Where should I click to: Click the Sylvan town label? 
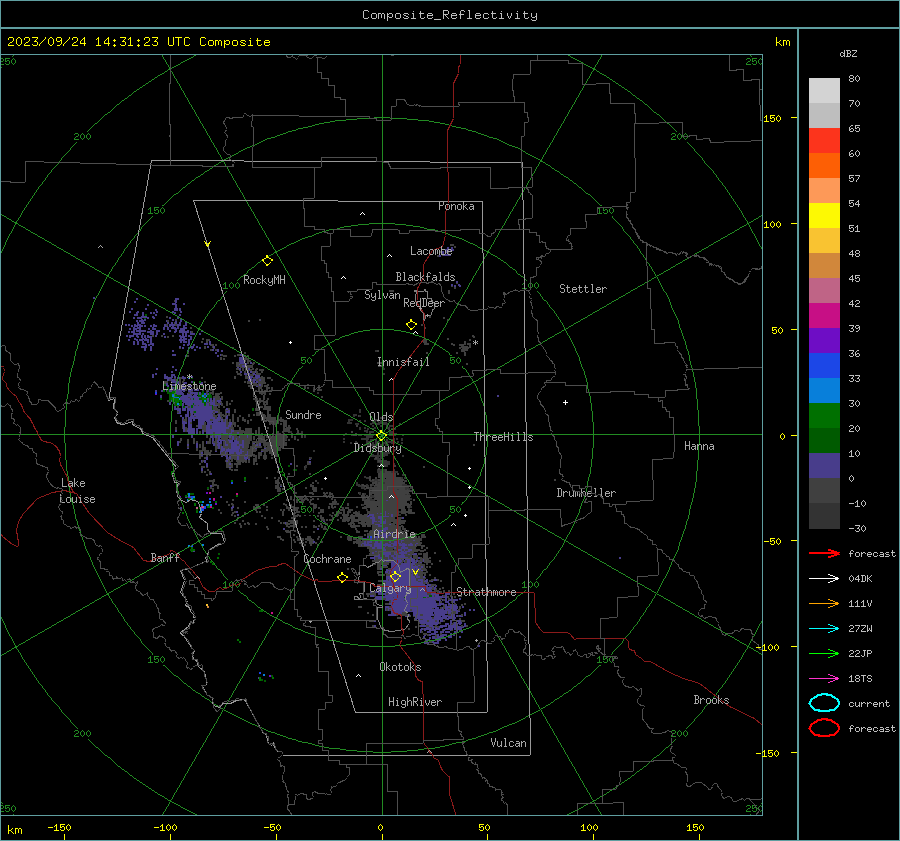pos(382,295)
